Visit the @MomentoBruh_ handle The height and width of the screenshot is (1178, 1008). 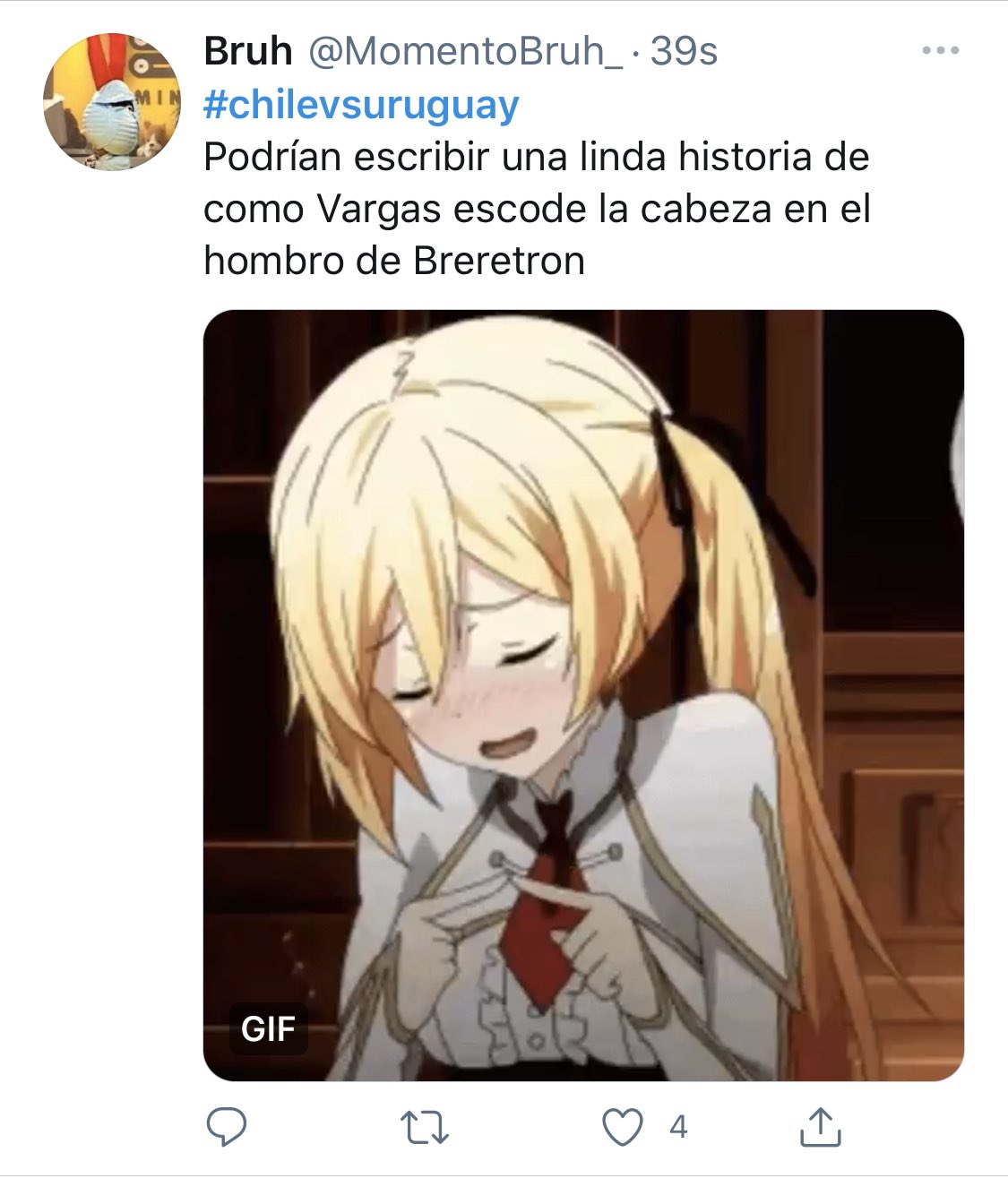(465, 51)
